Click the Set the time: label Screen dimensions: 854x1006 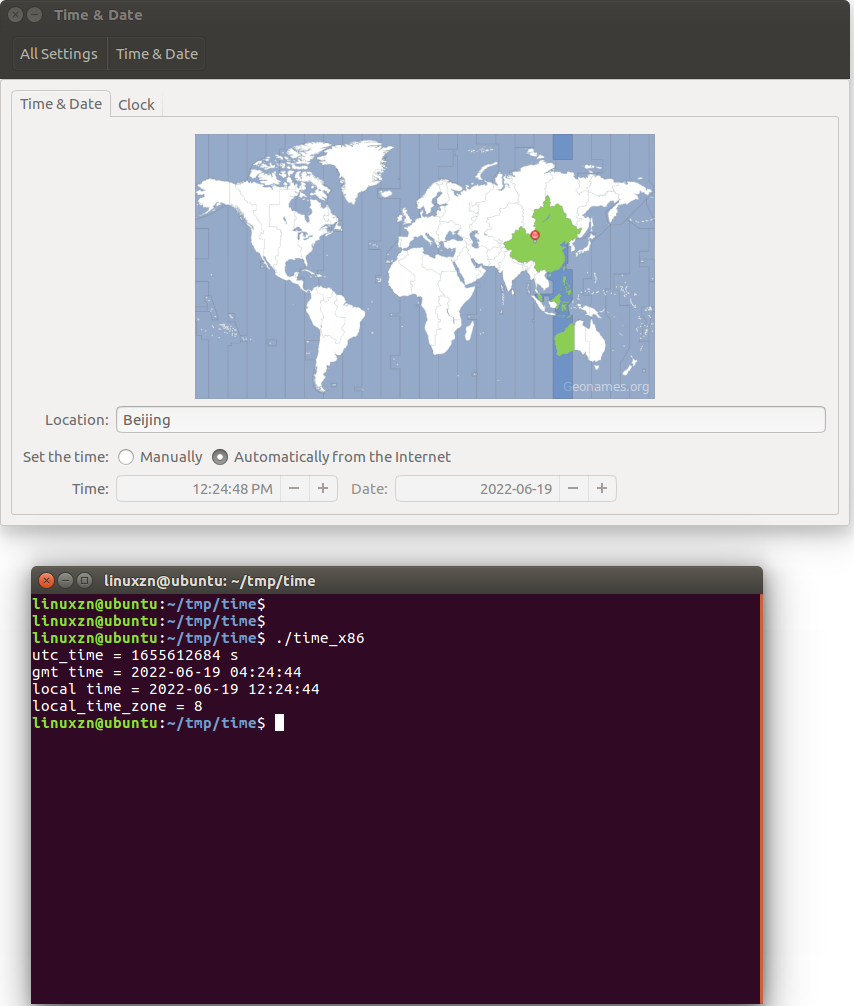click(x=66, y=457)
